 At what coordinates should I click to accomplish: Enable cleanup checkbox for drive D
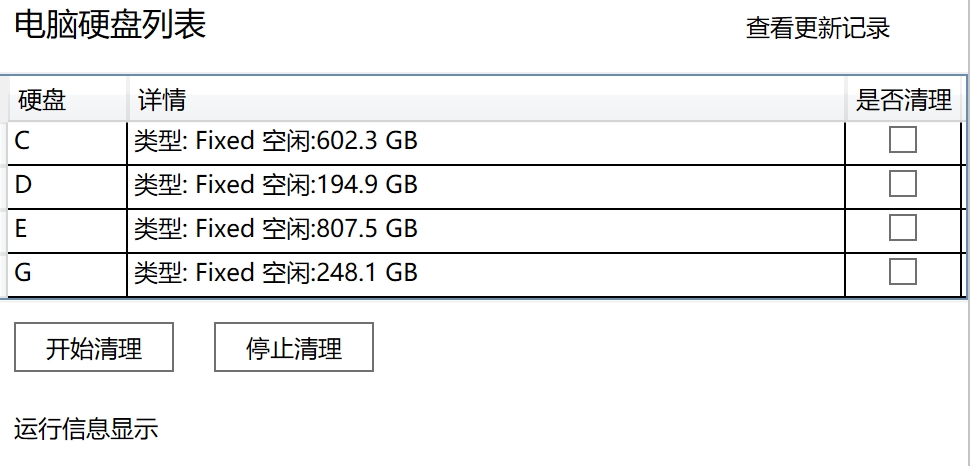tap(903, 184)
